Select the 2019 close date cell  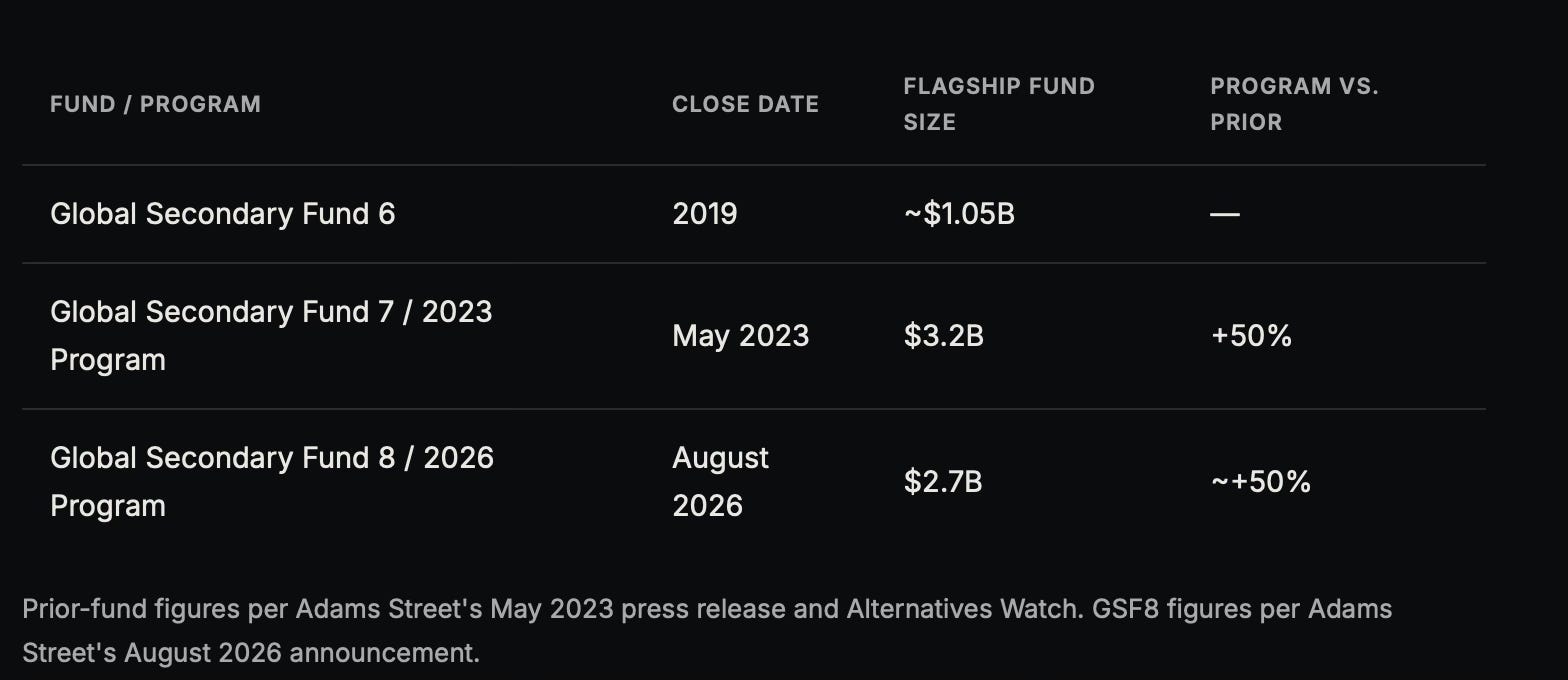click(705, 214)
